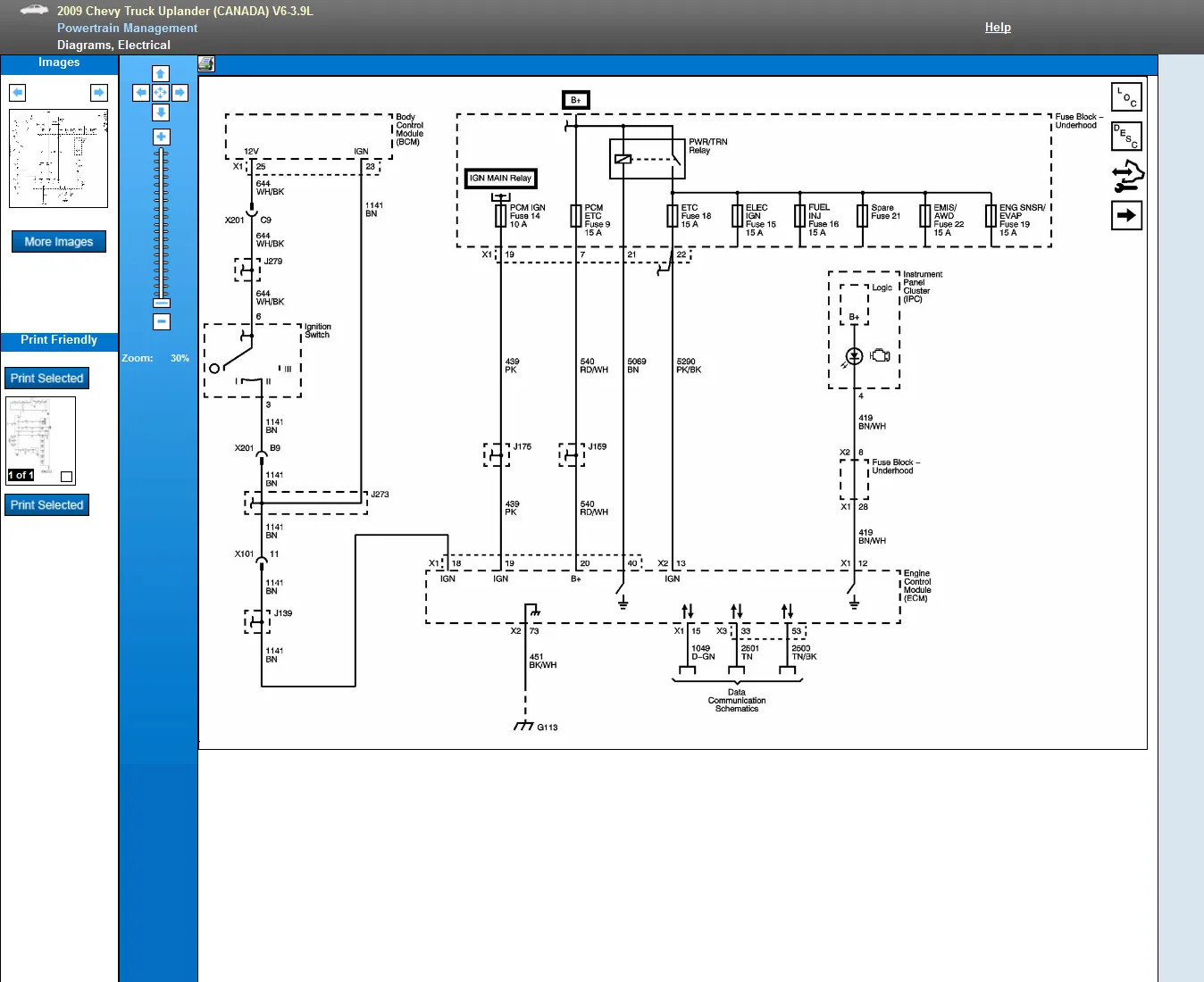Pan diagram up with top arrow
The height and width of the screenshot is (982, 1204).
(161, 74)
